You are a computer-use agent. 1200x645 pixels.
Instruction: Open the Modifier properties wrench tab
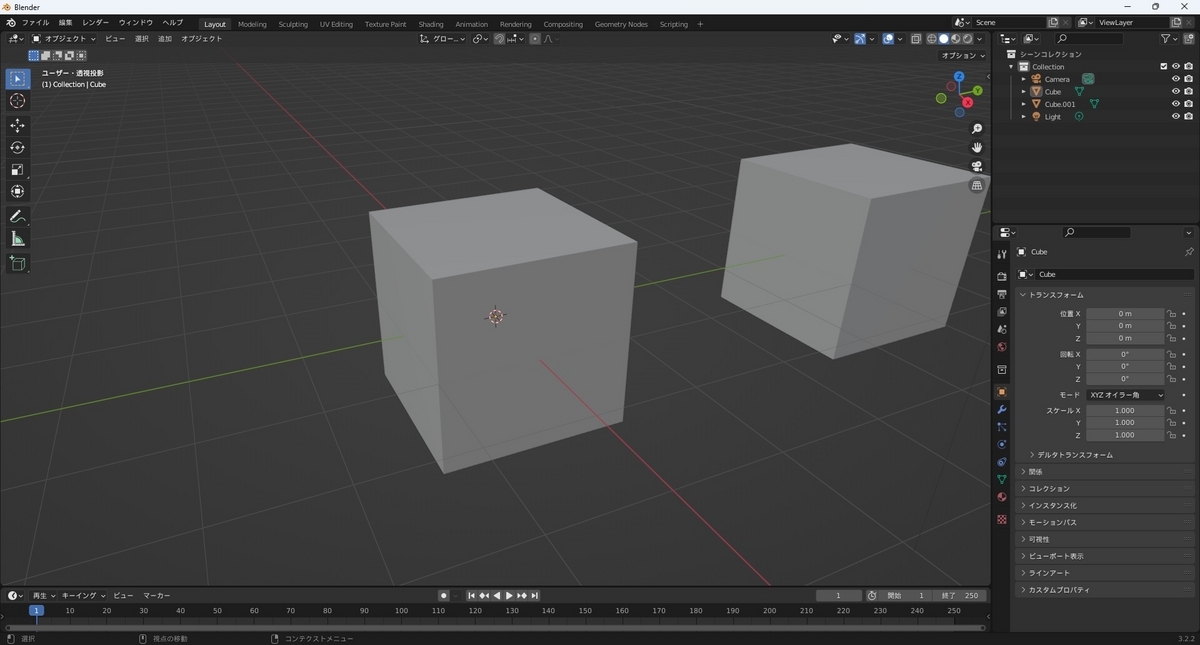pyautogui.click(x=1000, y=410)
